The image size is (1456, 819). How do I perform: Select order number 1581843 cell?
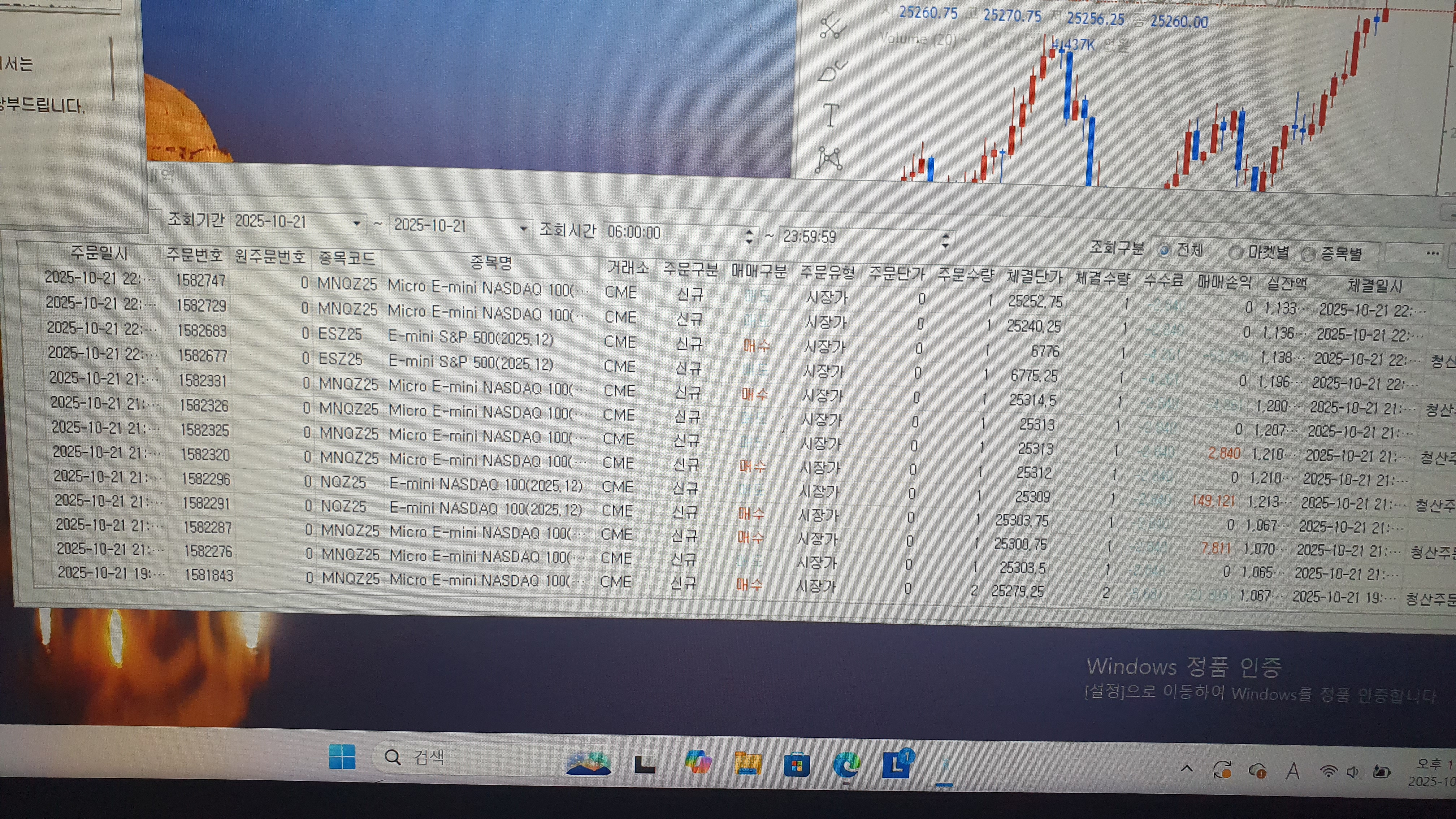[209, 575]
